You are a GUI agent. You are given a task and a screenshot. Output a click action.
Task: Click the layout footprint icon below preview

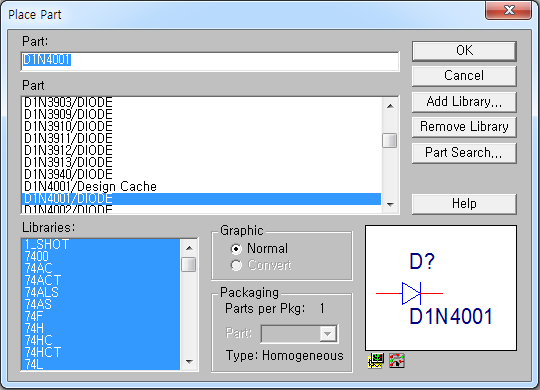pos(397,361)
